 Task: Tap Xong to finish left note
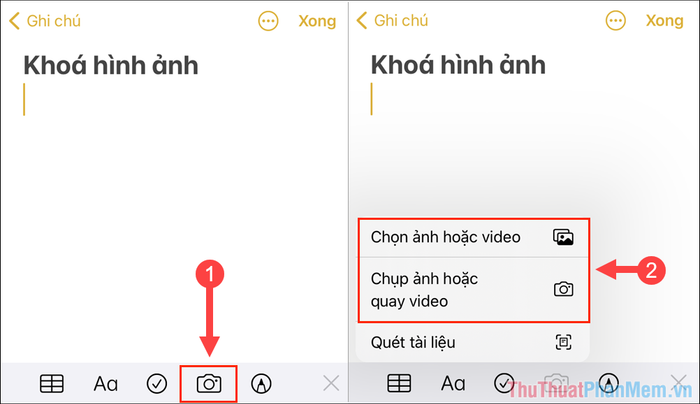point(317,21)
